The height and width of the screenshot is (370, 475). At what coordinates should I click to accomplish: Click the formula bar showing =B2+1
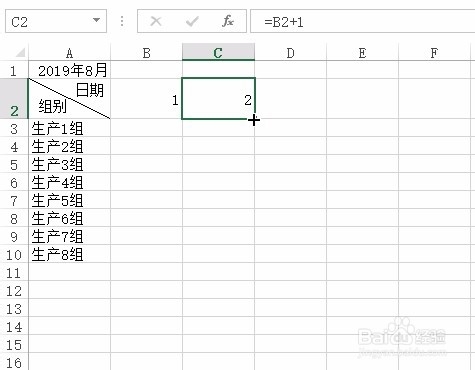tap(363, 22)
